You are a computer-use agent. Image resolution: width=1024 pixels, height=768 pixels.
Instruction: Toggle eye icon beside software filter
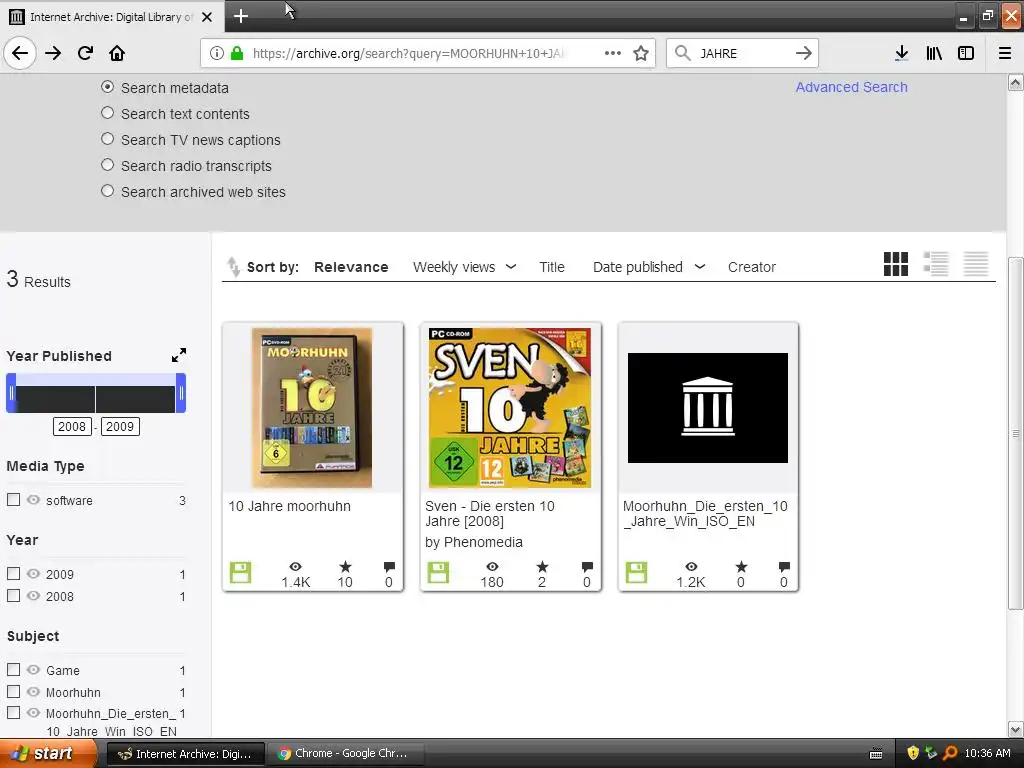click(x=33, y=500)
